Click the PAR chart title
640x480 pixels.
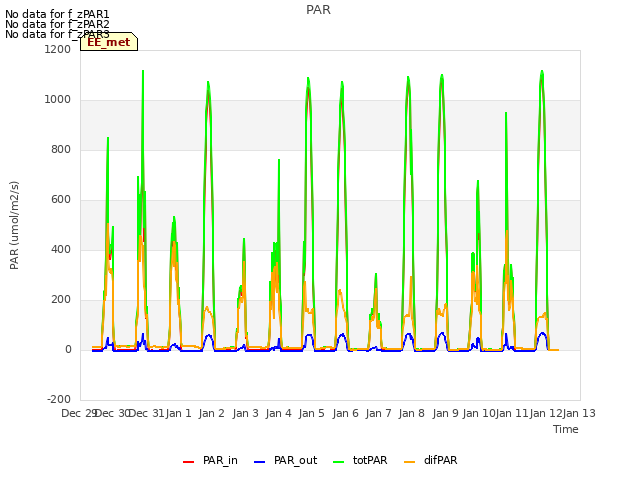tap(318, 10)
